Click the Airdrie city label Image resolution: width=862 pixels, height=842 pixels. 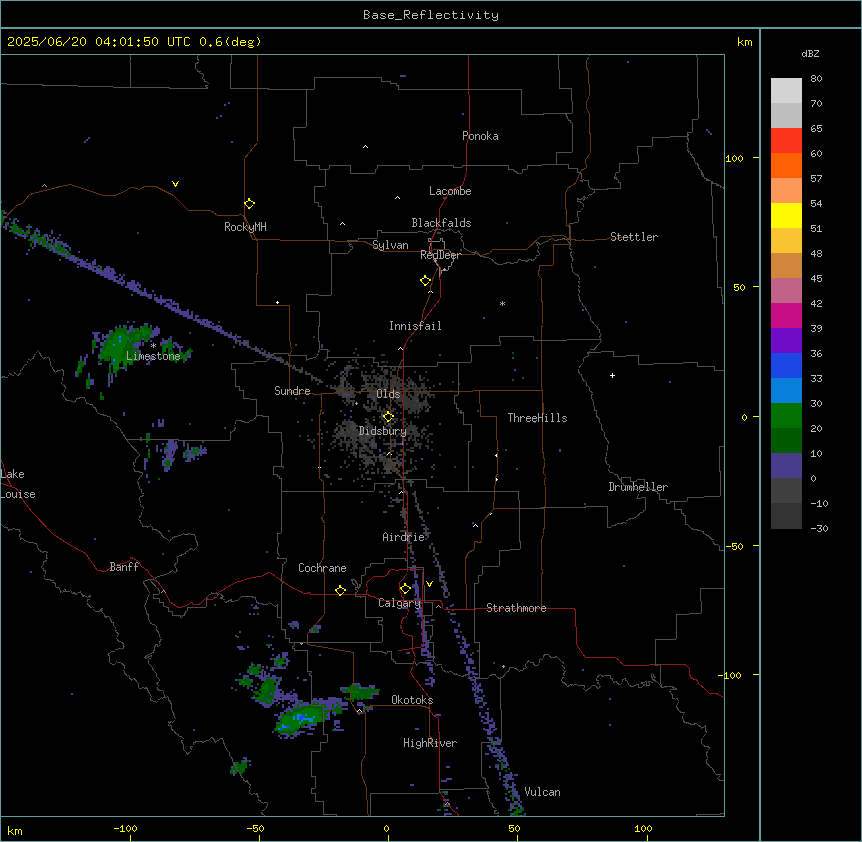point(404,537)
